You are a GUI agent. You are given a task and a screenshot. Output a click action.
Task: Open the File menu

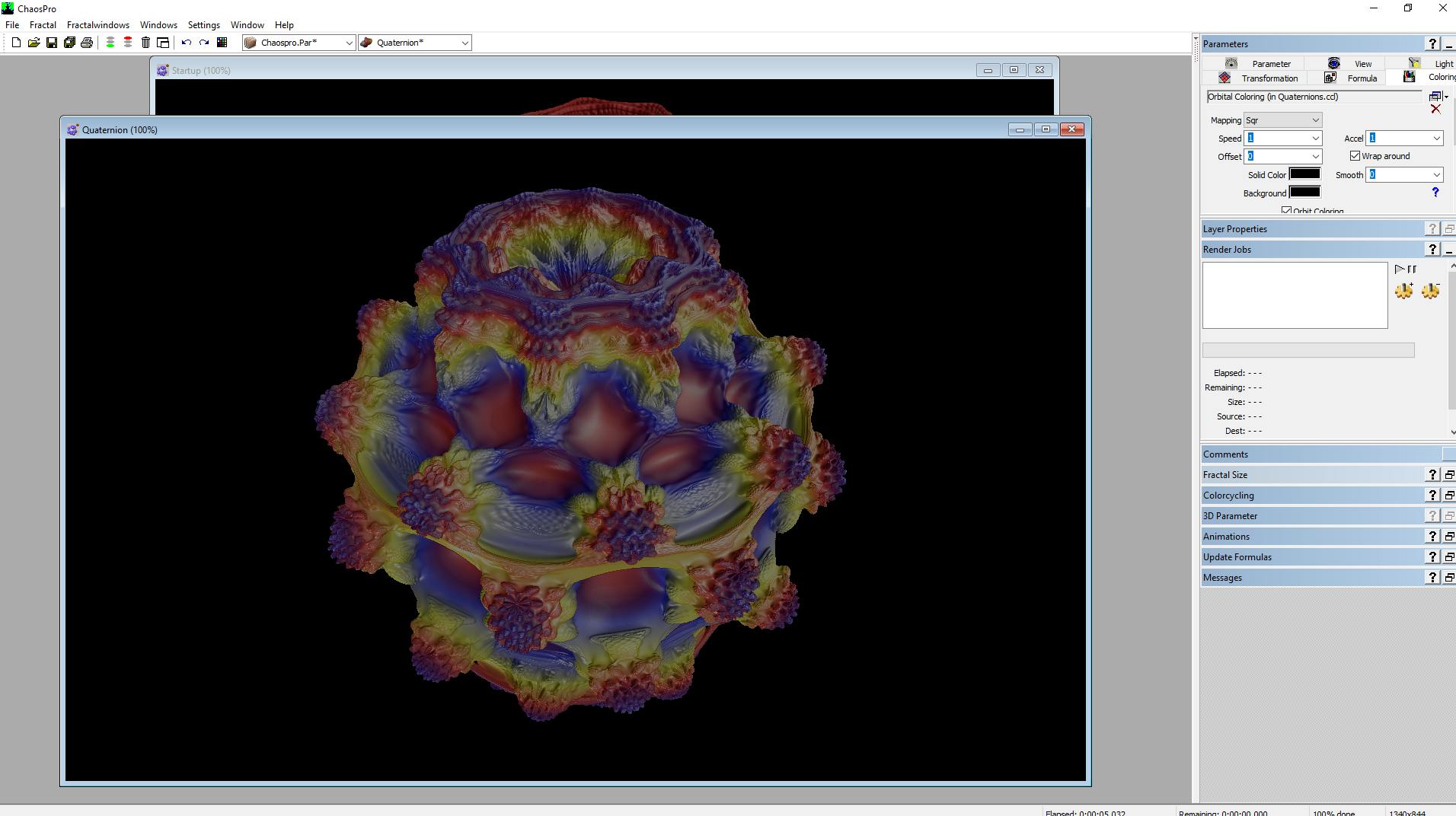[12, 25]
